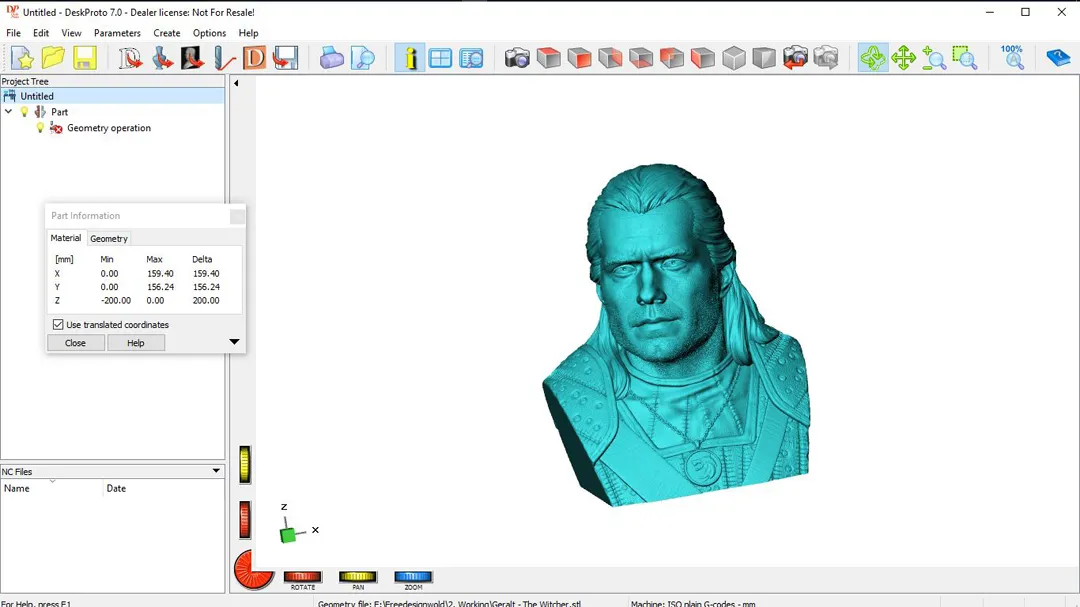The height and width of the screenshot is (607, 1080).
Task: Open help with the blue book icon
Action: pos(1057,58)
